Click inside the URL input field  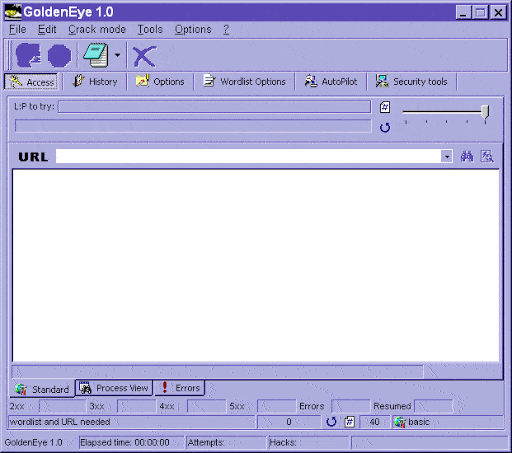tap(248, 156)
